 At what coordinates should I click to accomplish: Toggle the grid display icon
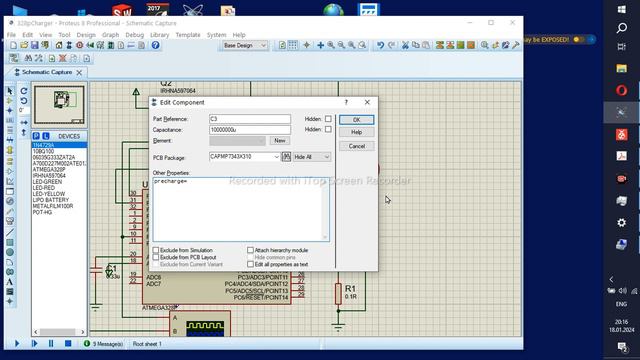click(293, 45)
